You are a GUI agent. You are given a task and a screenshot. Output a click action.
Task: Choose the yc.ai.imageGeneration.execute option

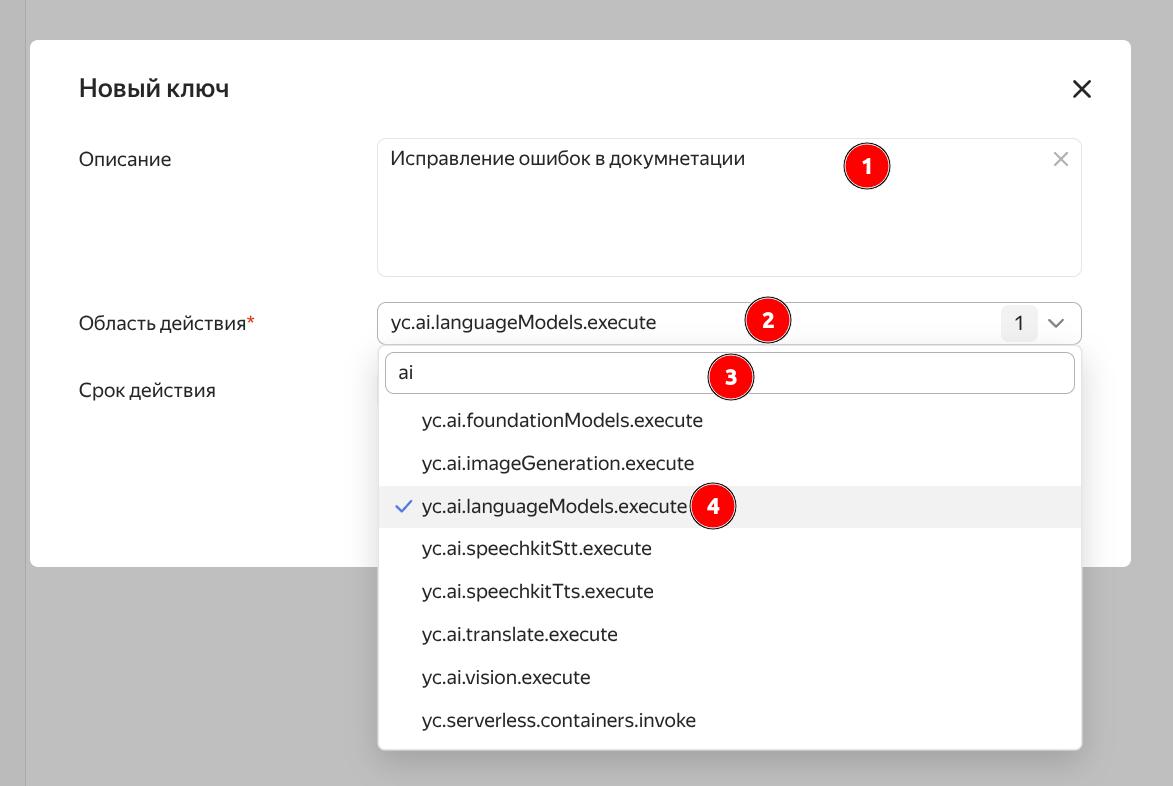coord(557,464)
